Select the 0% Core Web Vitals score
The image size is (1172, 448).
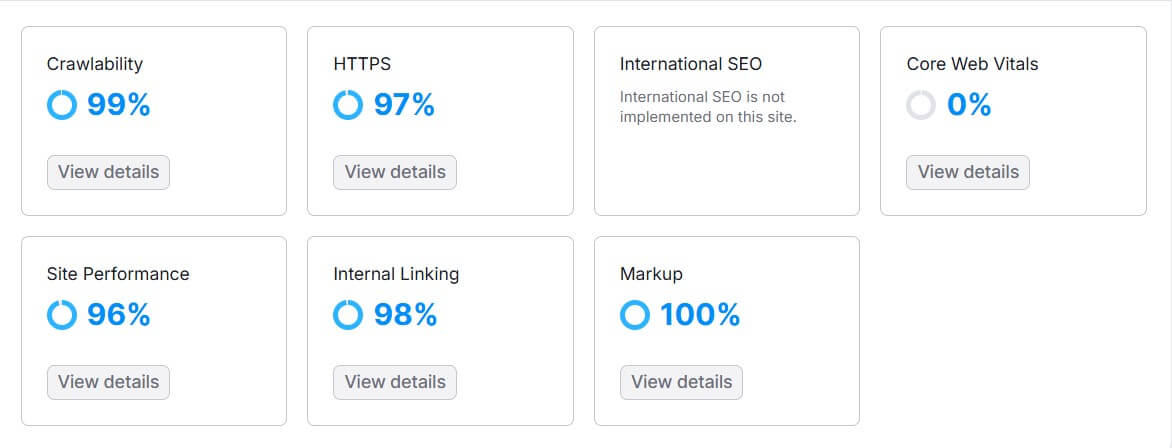pyautogui.click(x=969, y=105)
